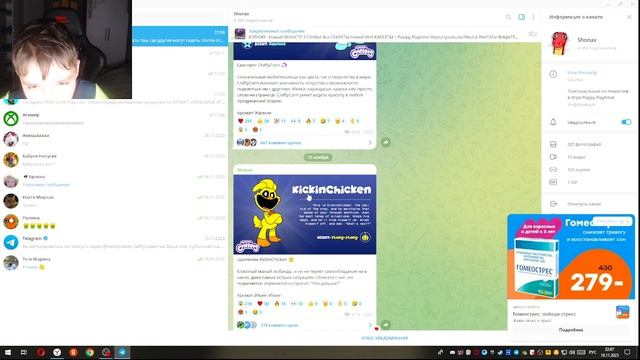Viewport: 640px width, 360px height.
Task: Open search in the Shonax channel
Action: (x=508, y=17)
